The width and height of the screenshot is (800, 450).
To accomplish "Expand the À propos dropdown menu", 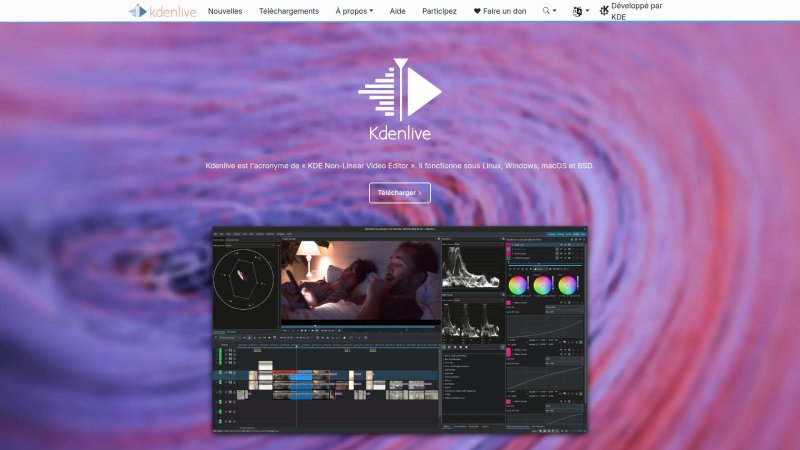I will [x=354, y=11].
